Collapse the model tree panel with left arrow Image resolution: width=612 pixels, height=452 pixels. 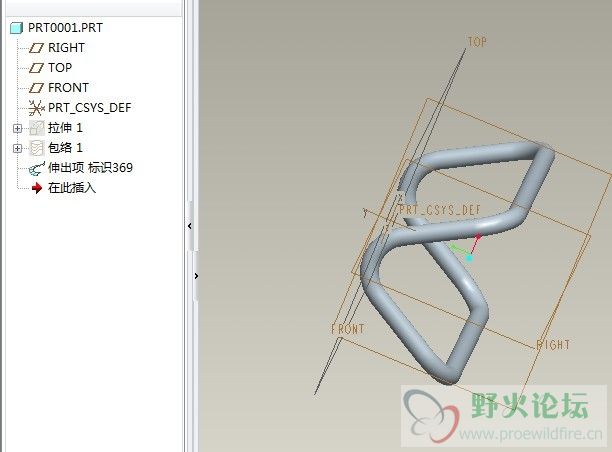(x=190, y=226)
